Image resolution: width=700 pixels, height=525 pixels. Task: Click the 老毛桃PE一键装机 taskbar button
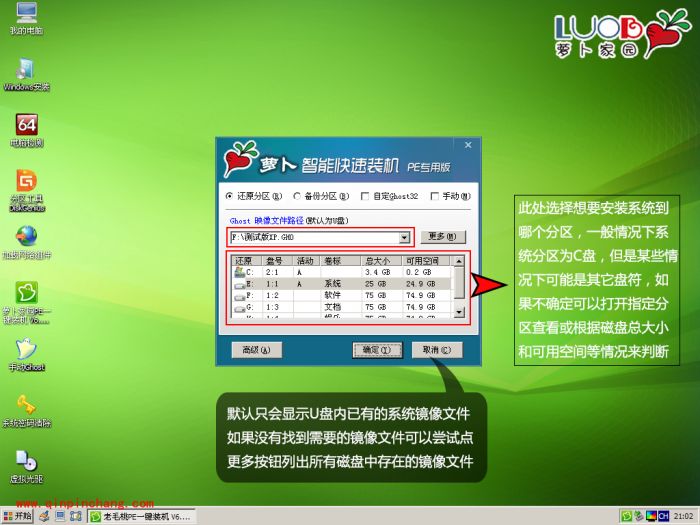point(141,517)
